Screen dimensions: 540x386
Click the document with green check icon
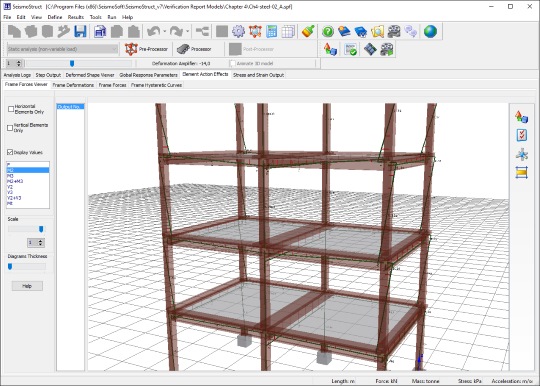(x=351, y=49)
